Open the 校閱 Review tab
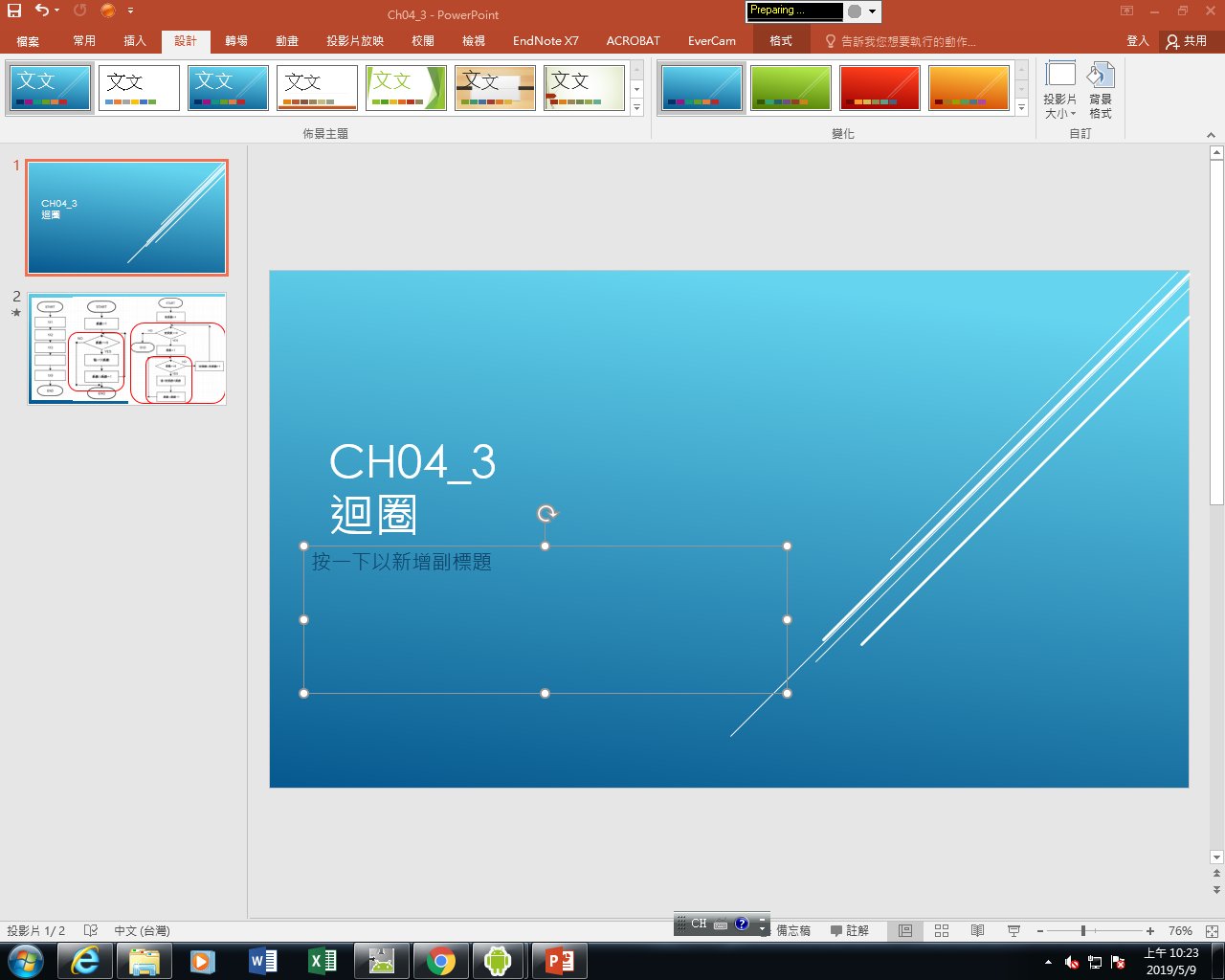The image size is (1225, 980). coord(423,41)
